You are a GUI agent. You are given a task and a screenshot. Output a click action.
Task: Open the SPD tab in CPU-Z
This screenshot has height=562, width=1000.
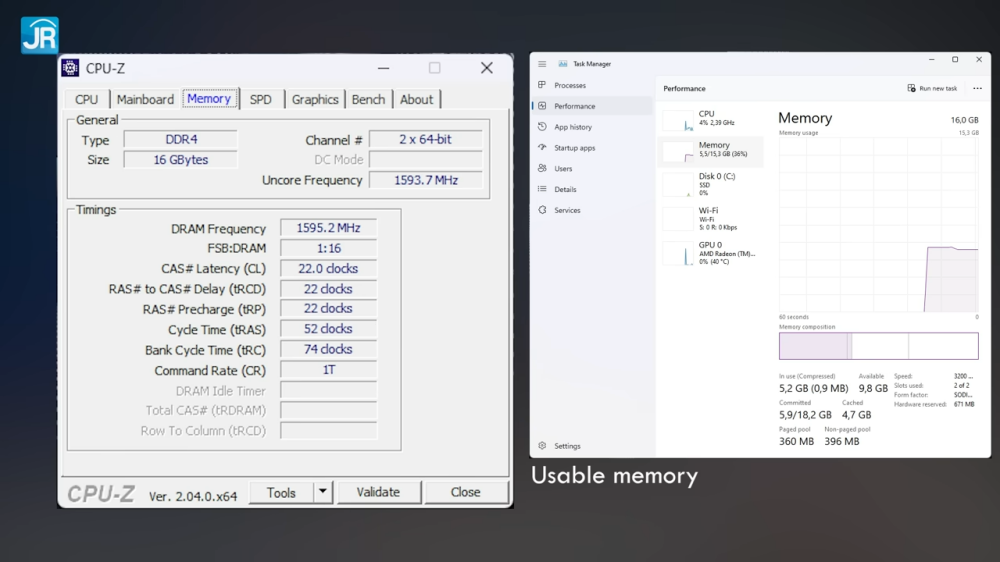point(261,100)
